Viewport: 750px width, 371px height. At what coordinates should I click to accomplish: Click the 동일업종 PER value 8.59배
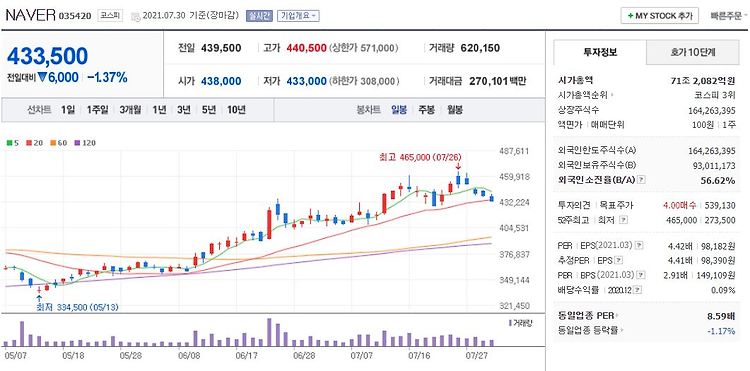coord(720,316)
